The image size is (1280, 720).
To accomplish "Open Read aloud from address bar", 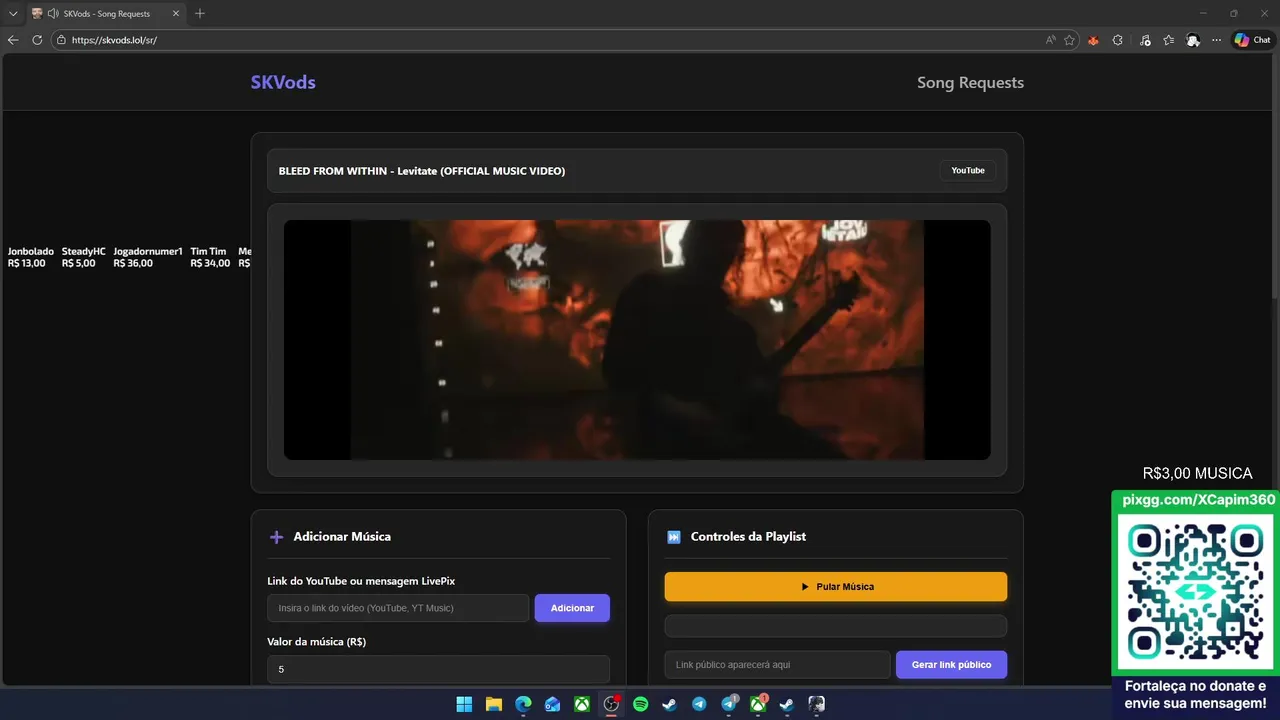I will click(1050, 40).
